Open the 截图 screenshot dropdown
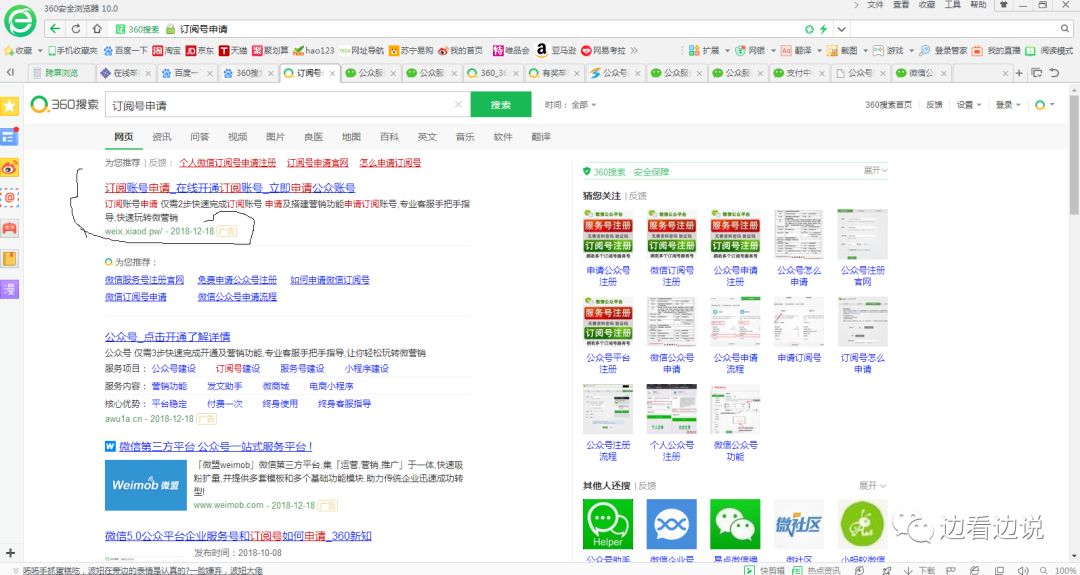The image size is (1080, 575). (x=847, y=50)
